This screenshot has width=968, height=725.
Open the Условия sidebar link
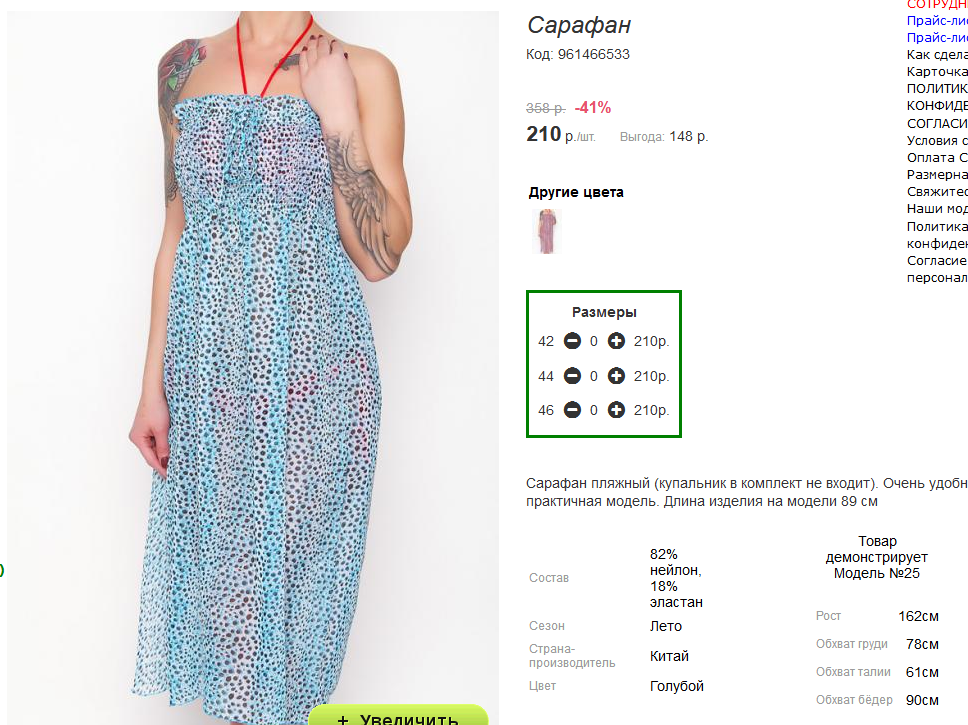[937, 140]
